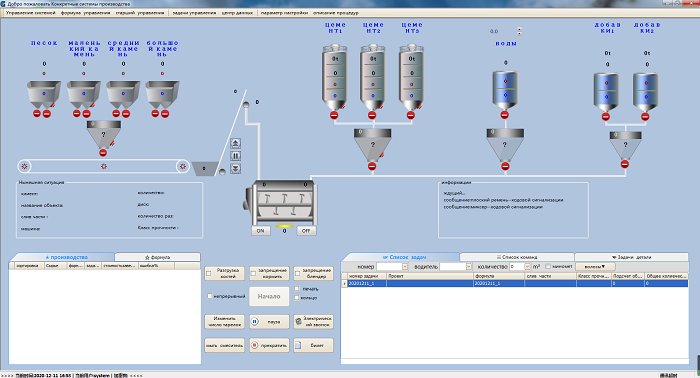The width and height of the screenshot is (700, 378).
Task: Open the номер dropdown in task list
Action: pyautogui.click(x=405, y=266)
